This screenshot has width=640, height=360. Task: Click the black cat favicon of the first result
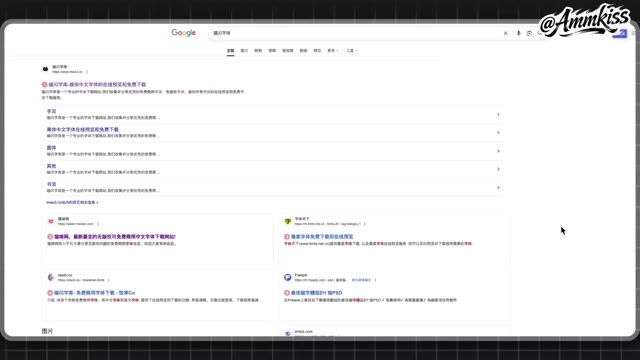[x=45, y=69]
